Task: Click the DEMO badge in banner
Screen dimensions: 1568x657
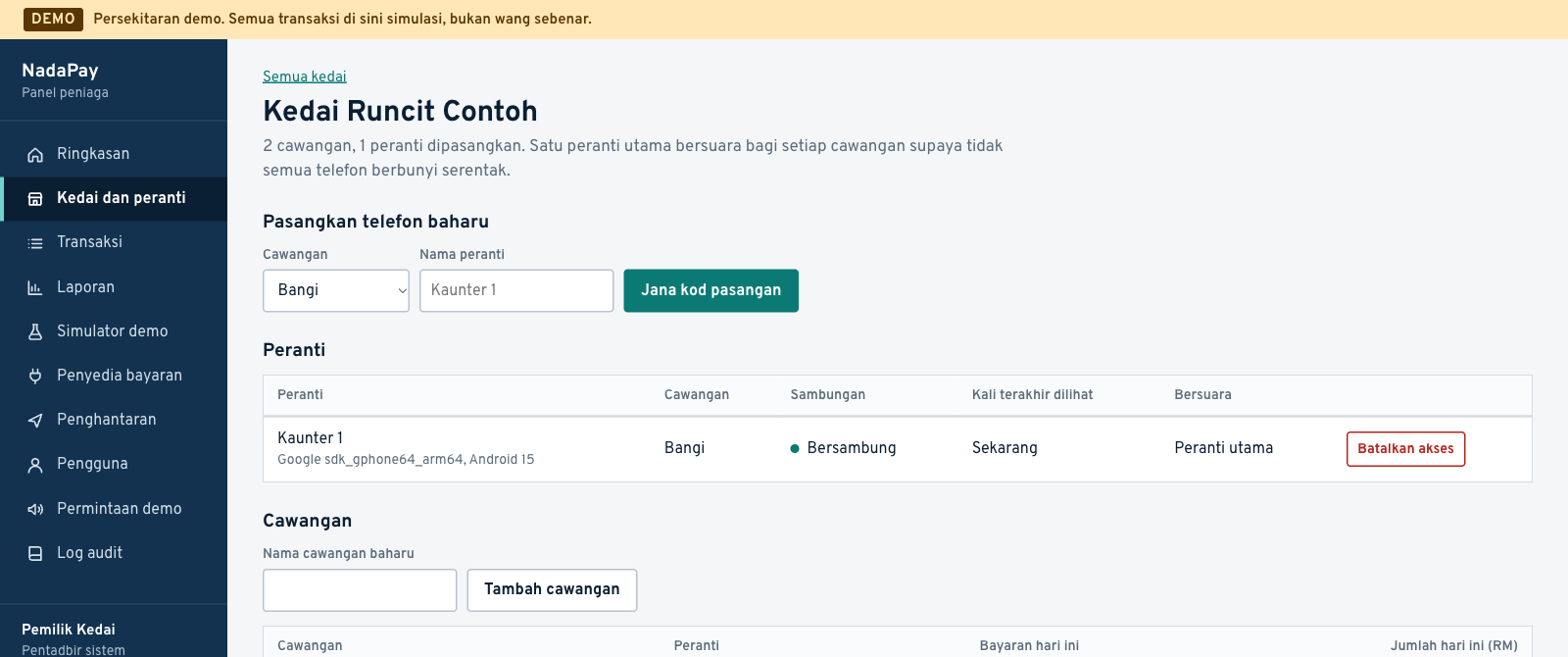Action: pos(53,20)
